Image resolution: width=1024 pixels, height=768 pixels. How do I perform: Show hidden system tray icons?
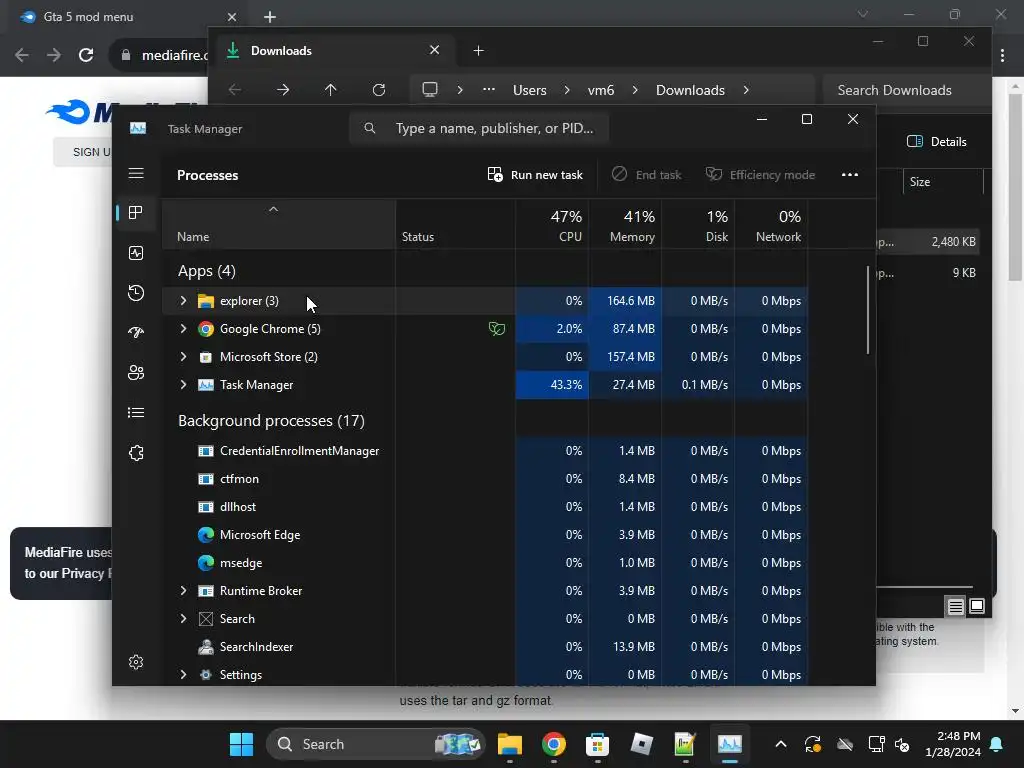[780, 744]
